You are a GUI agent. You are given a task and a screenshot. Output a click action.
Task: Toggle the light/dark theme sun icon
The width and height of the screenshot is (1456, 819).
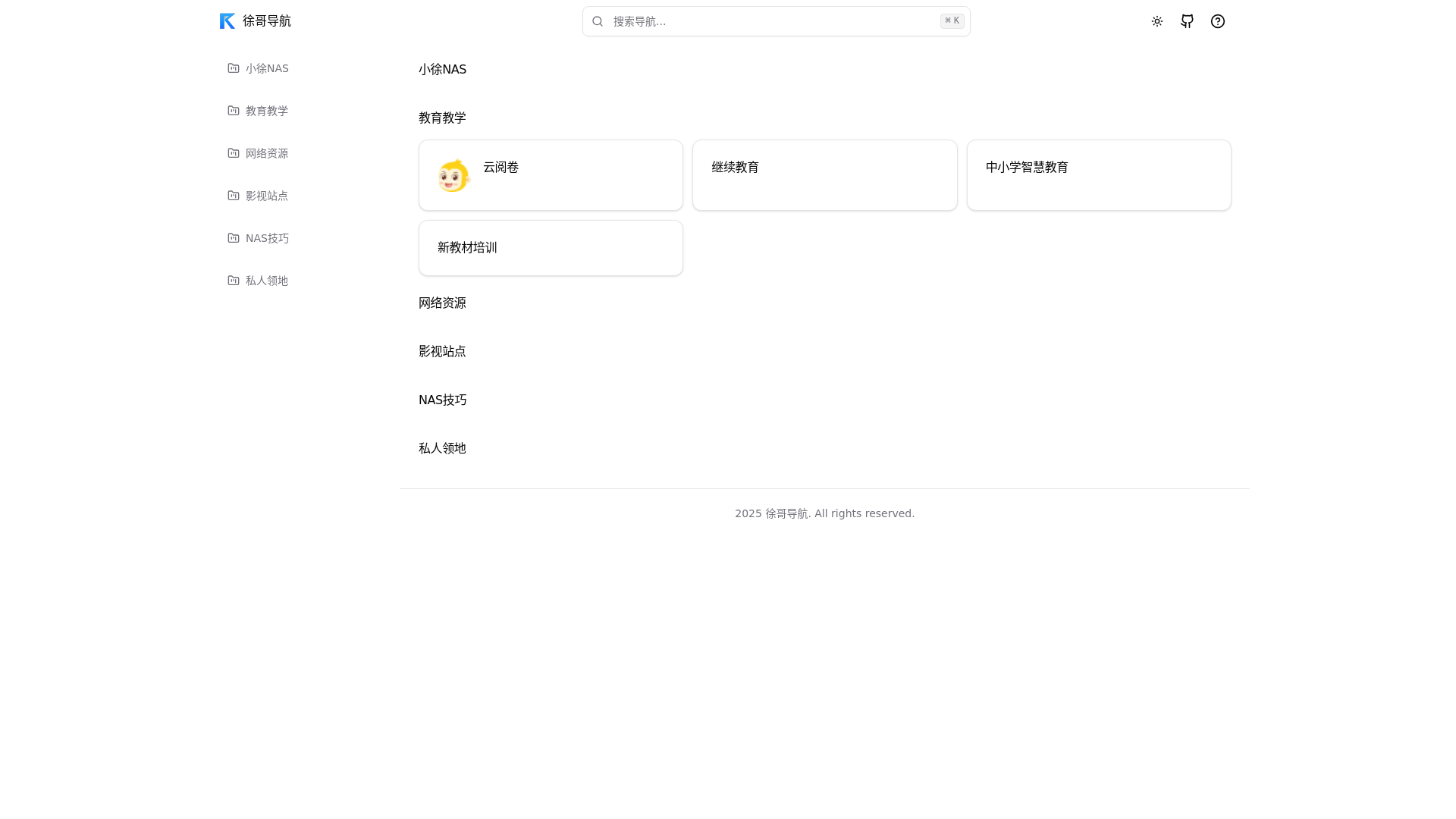[1157, 21]
